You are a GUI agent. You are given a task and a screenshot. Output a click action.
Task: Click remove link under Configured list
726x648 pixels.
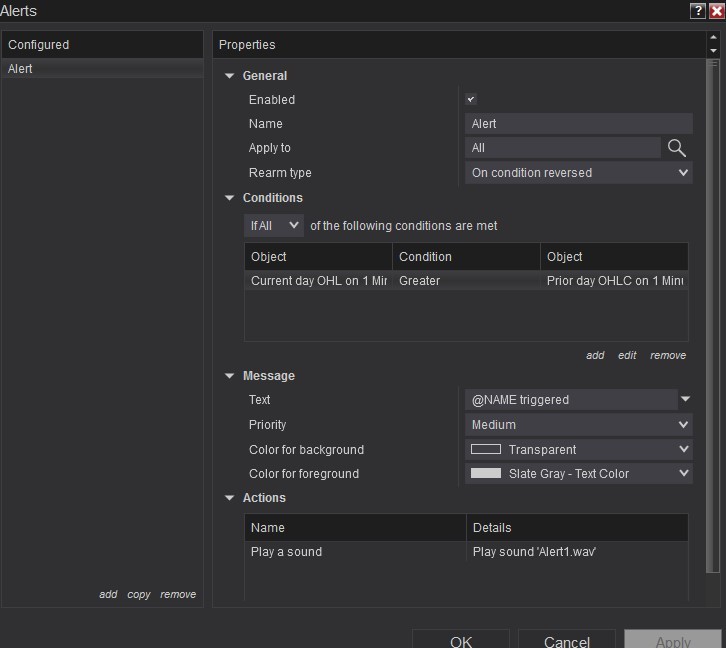[178, 594]
